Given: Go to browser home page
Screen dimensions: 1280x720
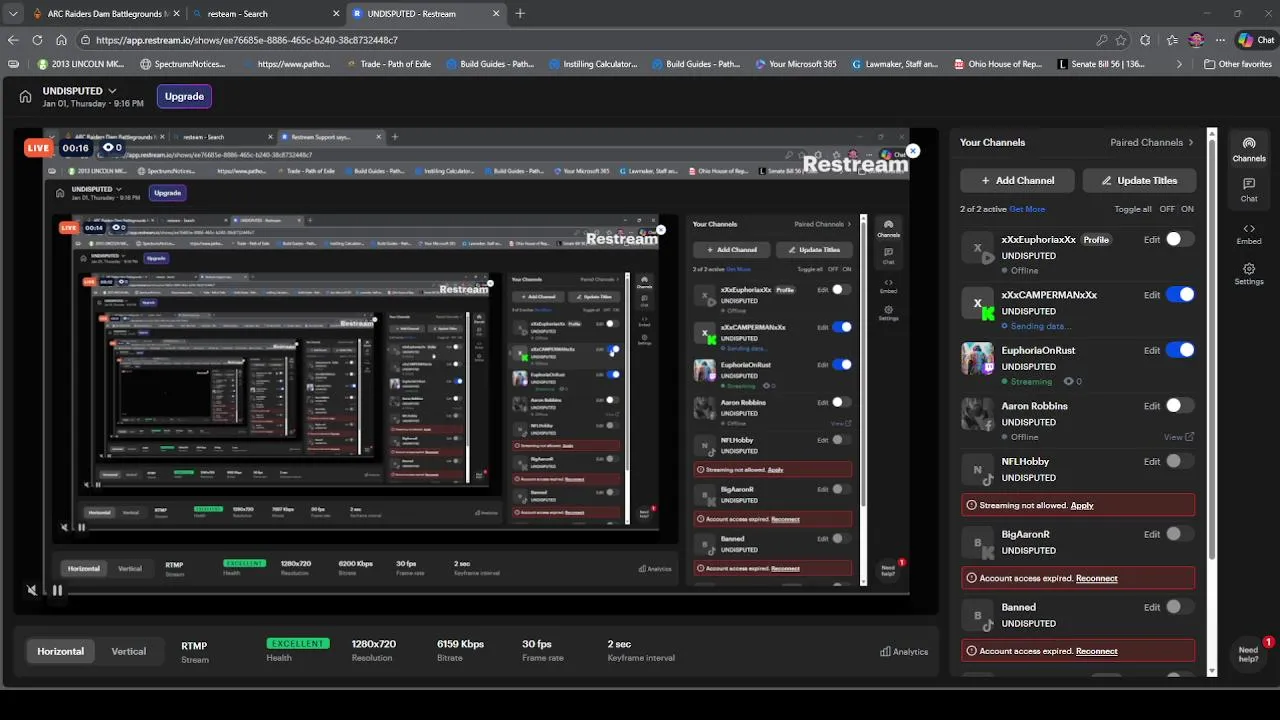Looking at the screenshot, I should point(61,40).
